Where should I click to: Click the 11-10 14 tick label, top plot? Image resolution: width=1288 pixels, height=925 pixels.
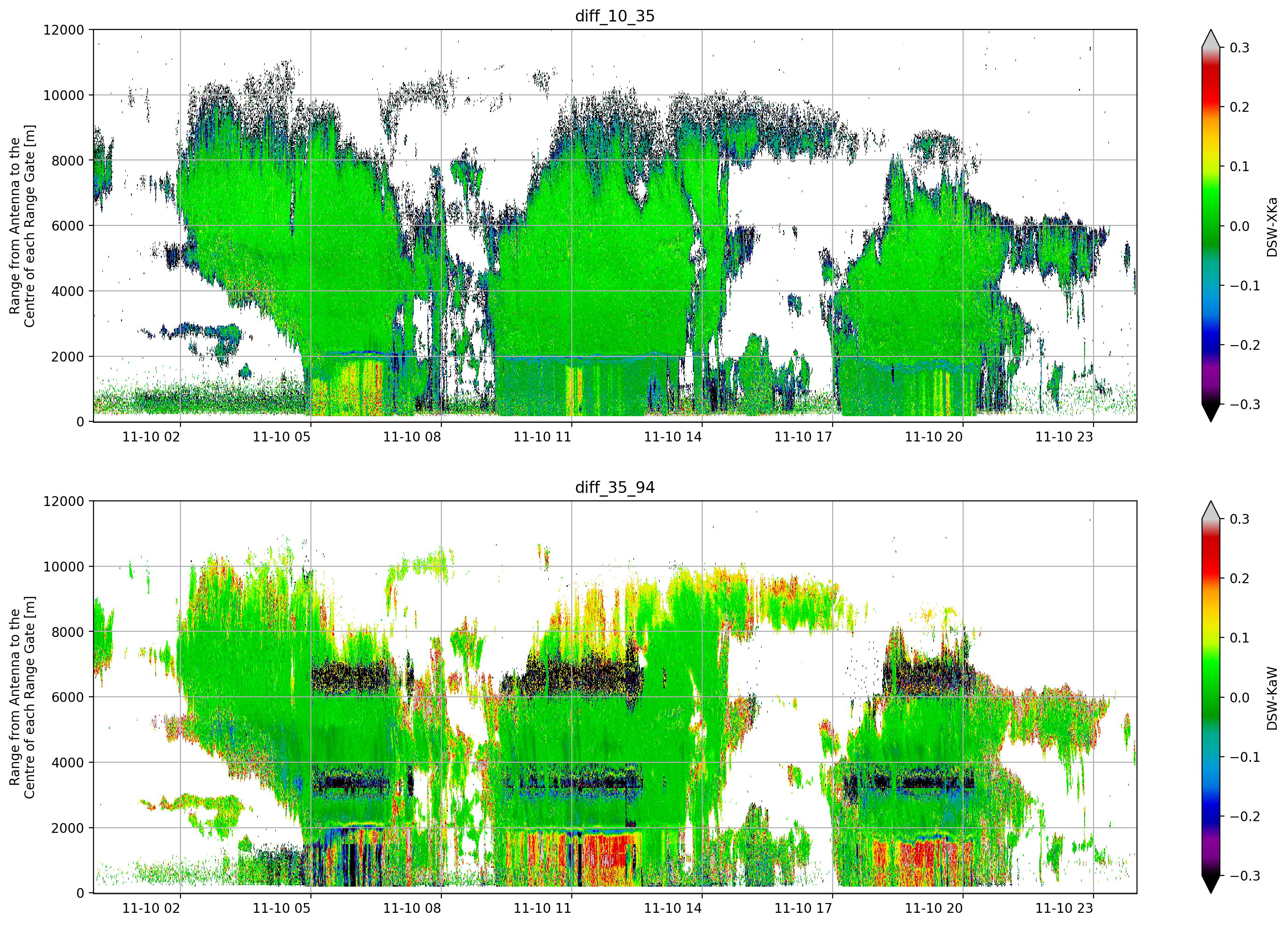(672, 437)
